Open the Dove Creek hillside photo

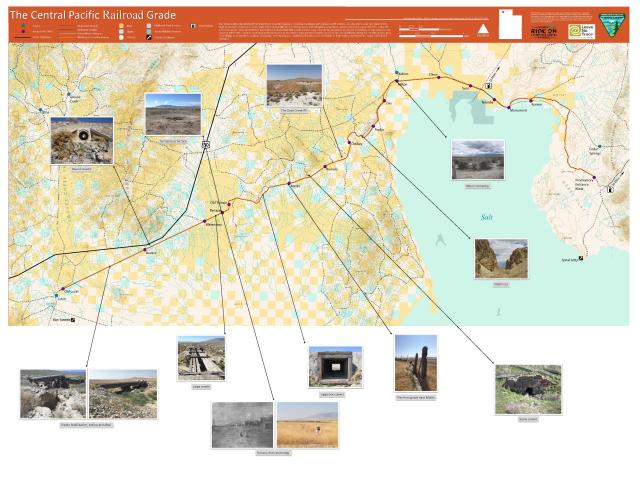tap(294, 86)
